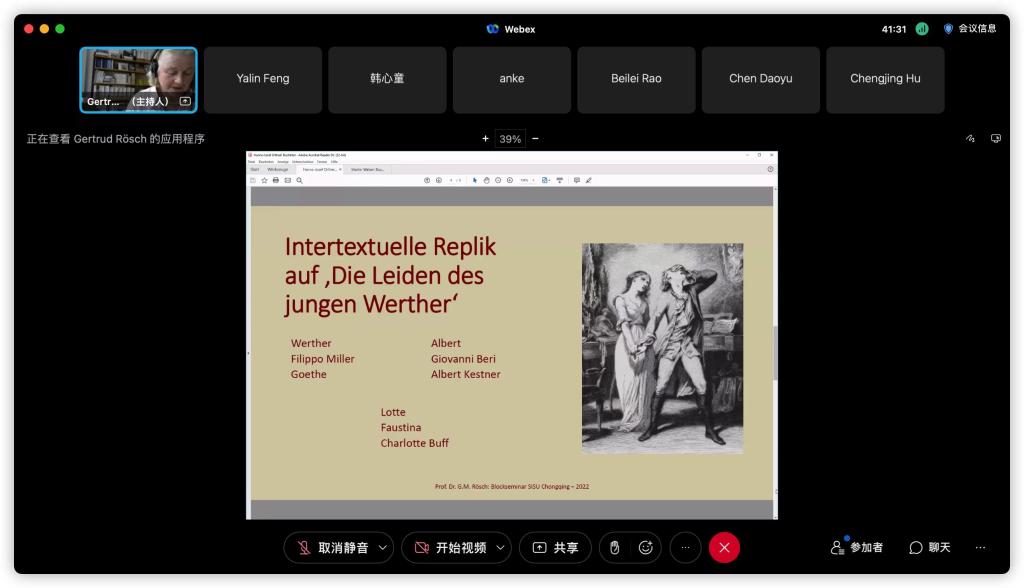Open meeting info (会议信息)
The height and width of the screenshot is (588, 1024).
[969, 29]
